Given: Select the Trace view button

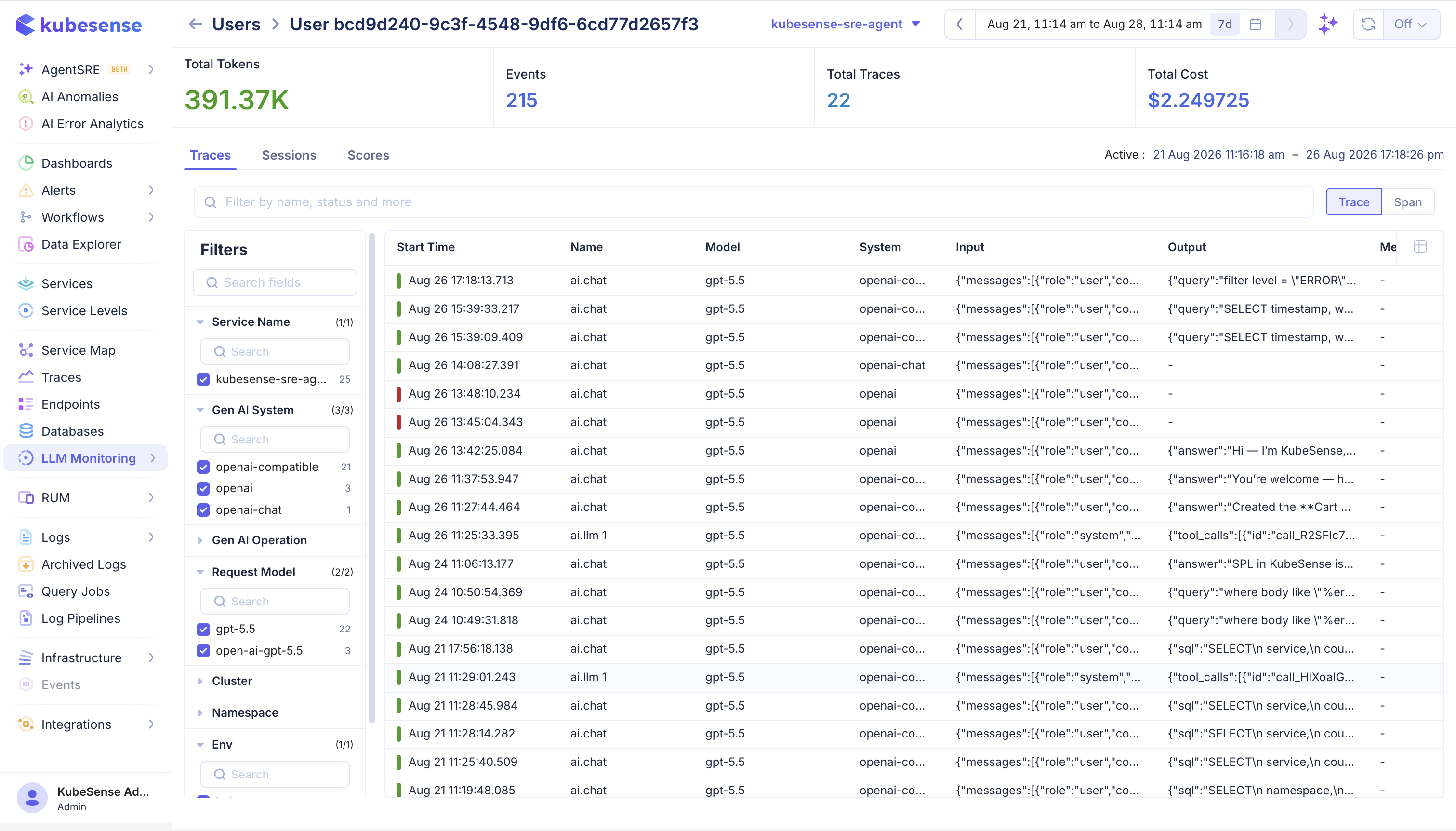Looking at the screenshot, I should pyautogui.click(x=1354, y=202).
